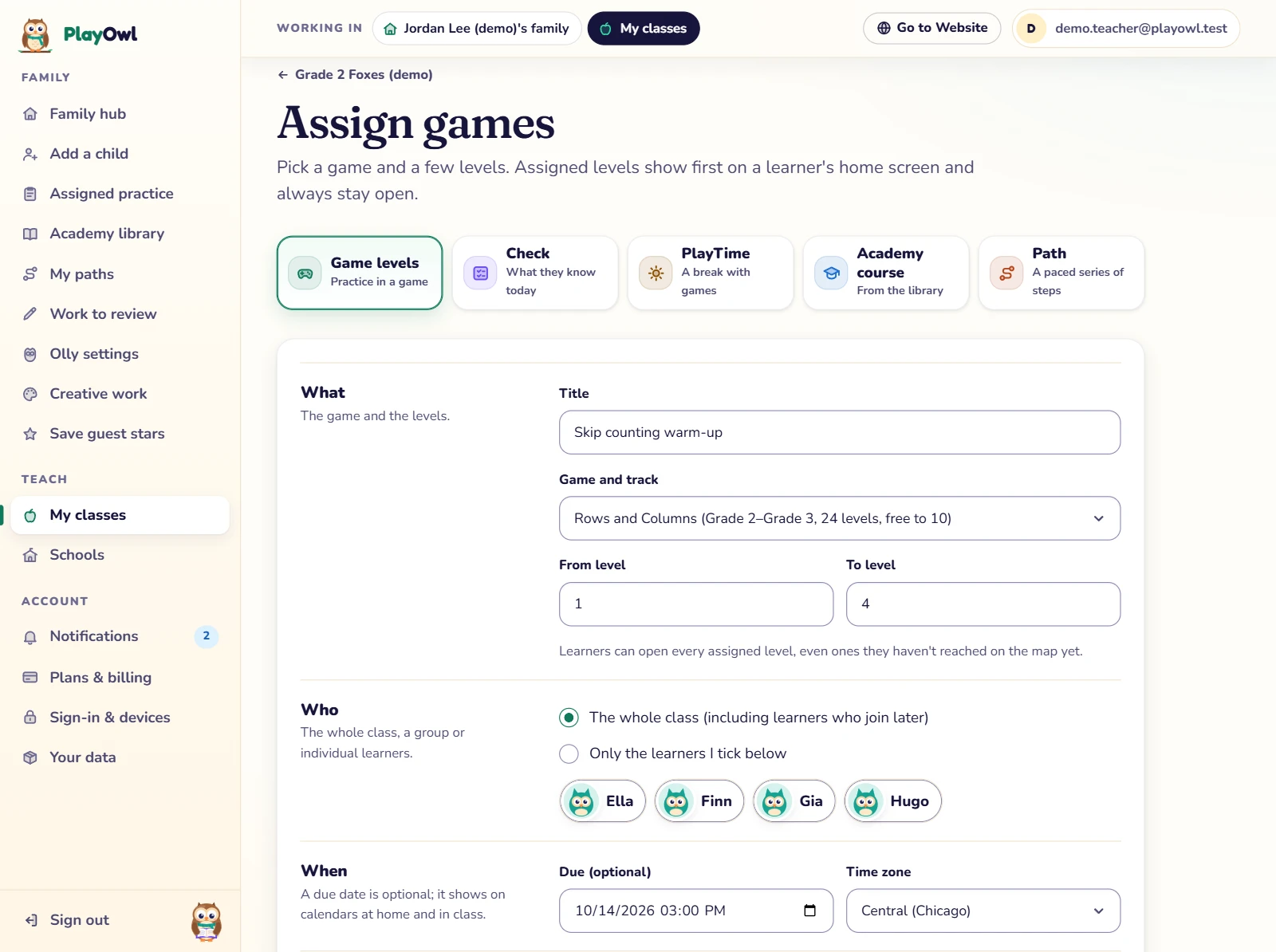1276x952 pixels.
Task: Click the Work to review pencil icon
Action: point(30,314)
